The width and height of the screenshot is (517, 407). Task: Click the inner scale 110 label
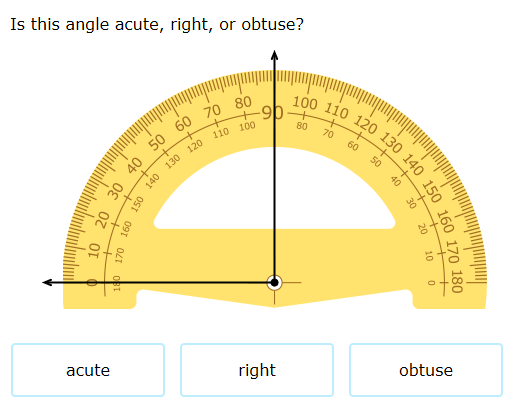tap(221, 133)
